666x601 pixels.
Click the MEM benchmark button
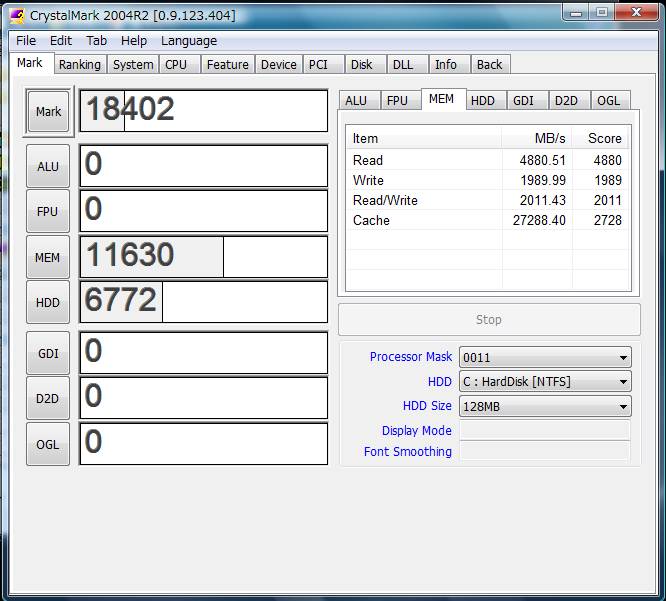pos(48,257)
